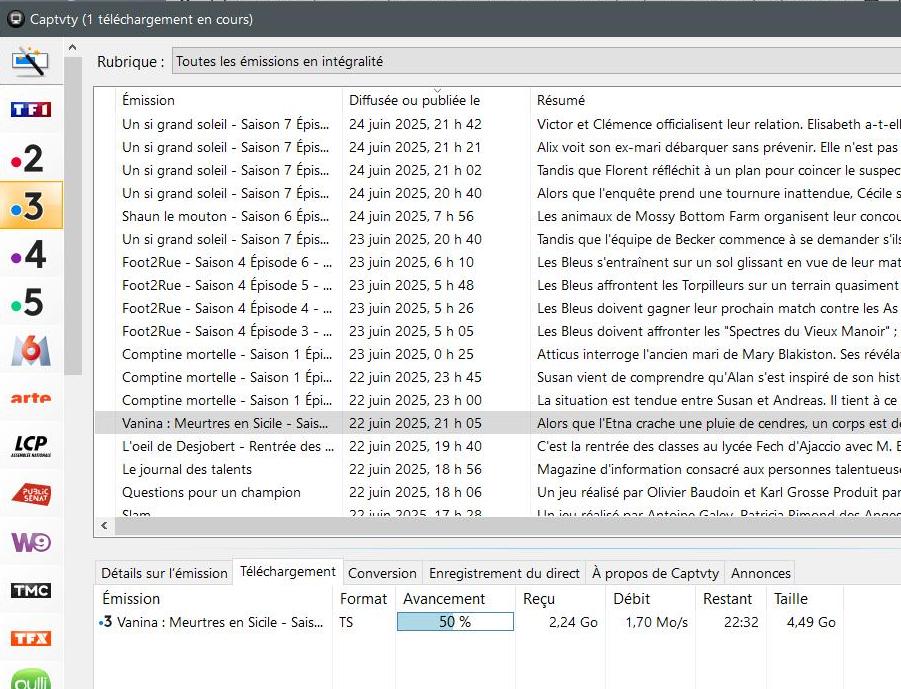
Task: Click the 50 % download progress bar
Action: pos(455,622)
